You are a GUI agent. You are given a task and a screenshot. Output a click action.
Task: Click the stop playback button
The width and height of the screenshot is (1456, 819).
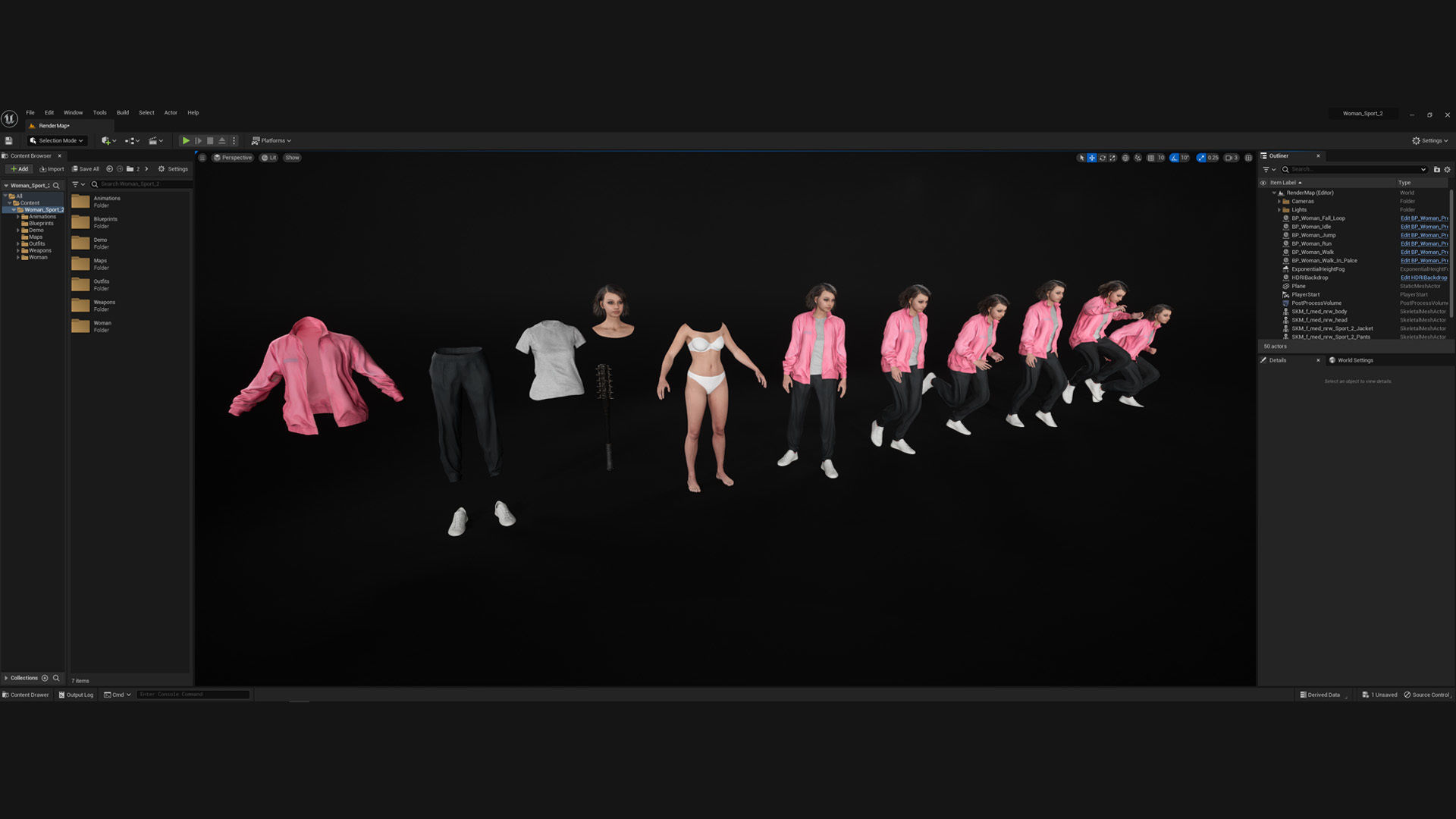210,140
